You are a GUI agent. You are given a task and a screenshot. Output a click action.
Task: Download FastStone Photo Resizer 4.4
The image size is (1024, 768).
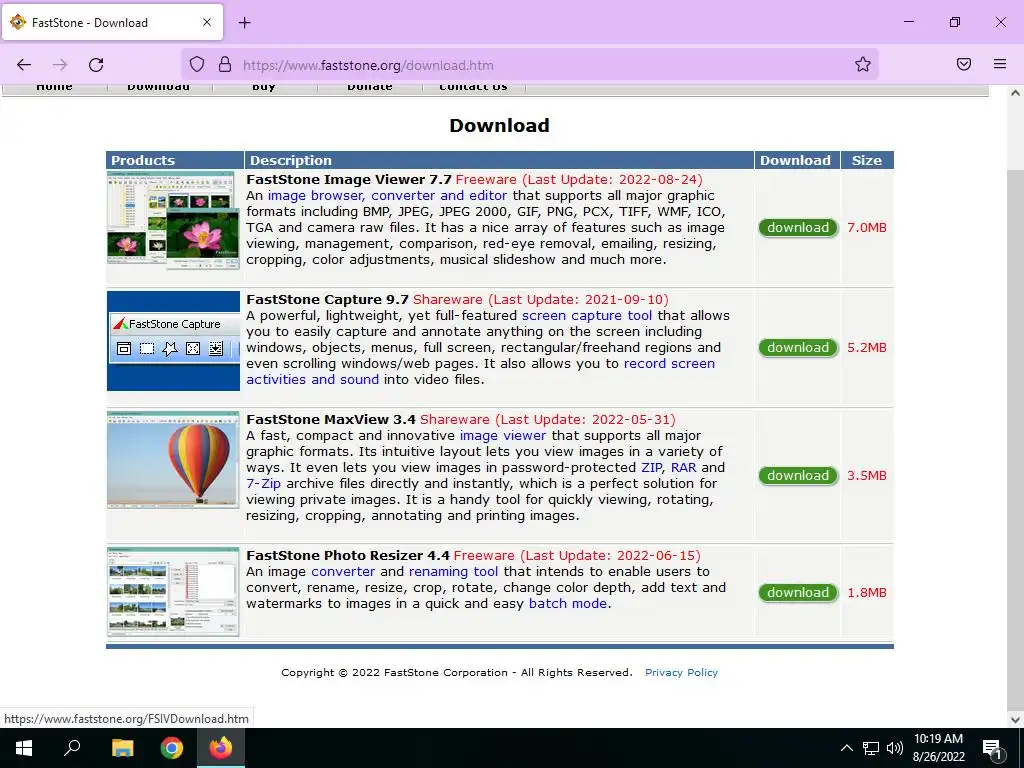(797, 593)
